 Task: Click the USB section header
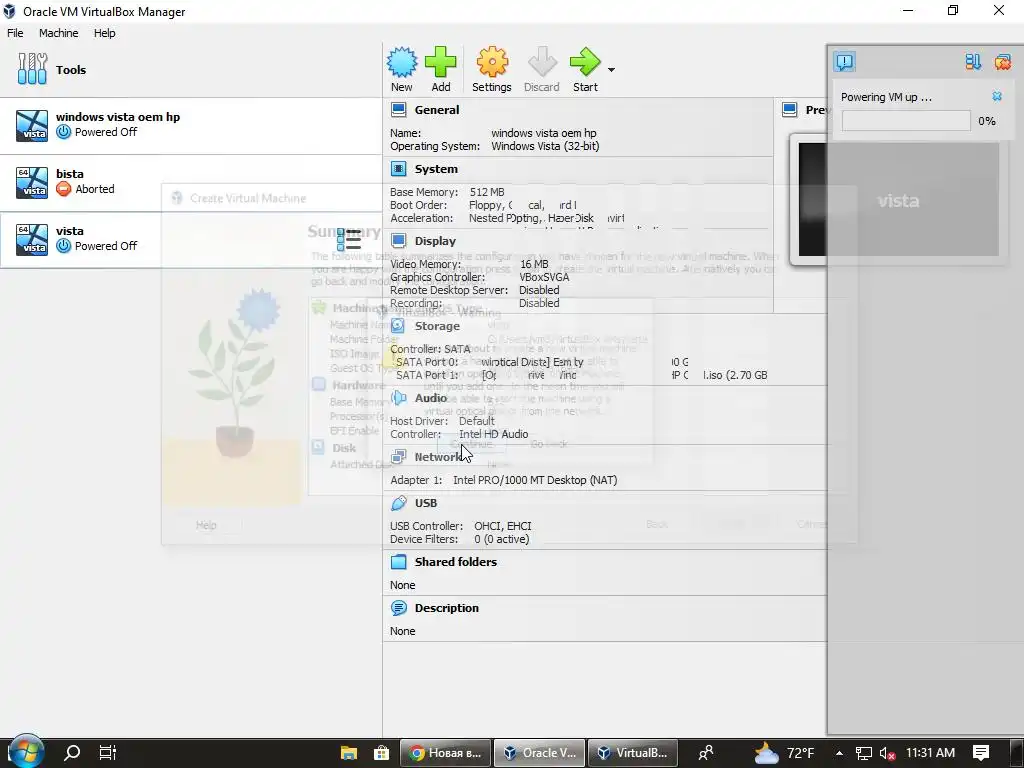pos(426,503)
